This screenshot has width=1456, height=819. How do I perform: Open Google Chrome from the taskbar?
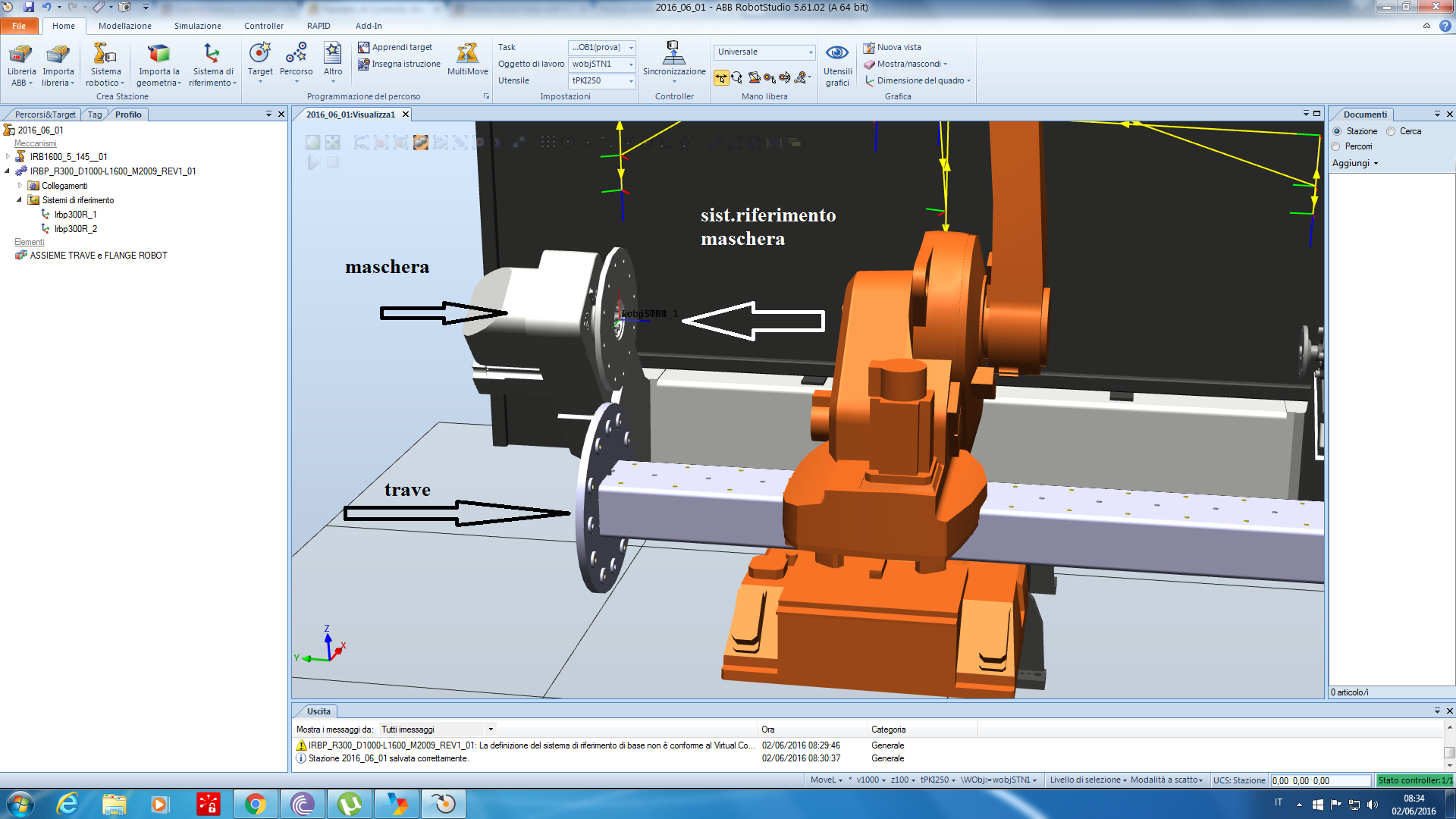(x=256, y=804)
